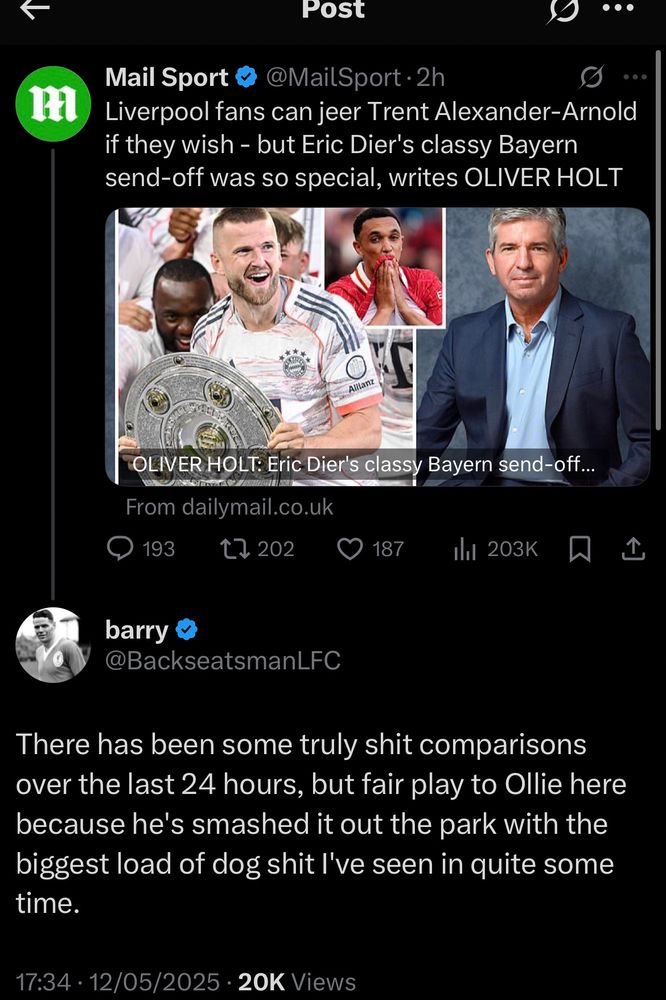The image size is (666, 1000).
Task: Repost the Mail Sport post
Action: [x=257, y=548]
